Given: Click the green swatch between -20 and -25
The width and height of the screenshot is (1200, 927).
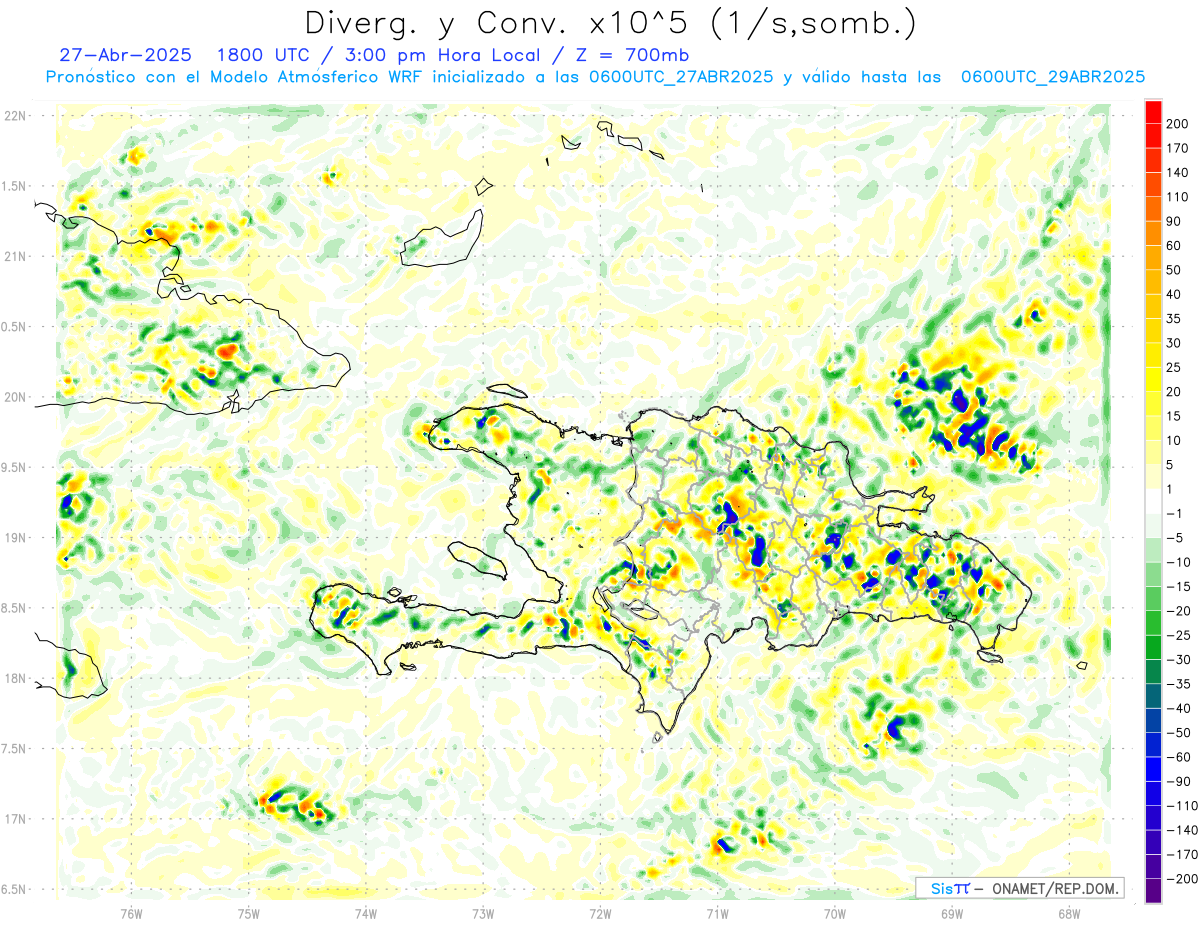Looking at the screenshot, I should 1153,624.
